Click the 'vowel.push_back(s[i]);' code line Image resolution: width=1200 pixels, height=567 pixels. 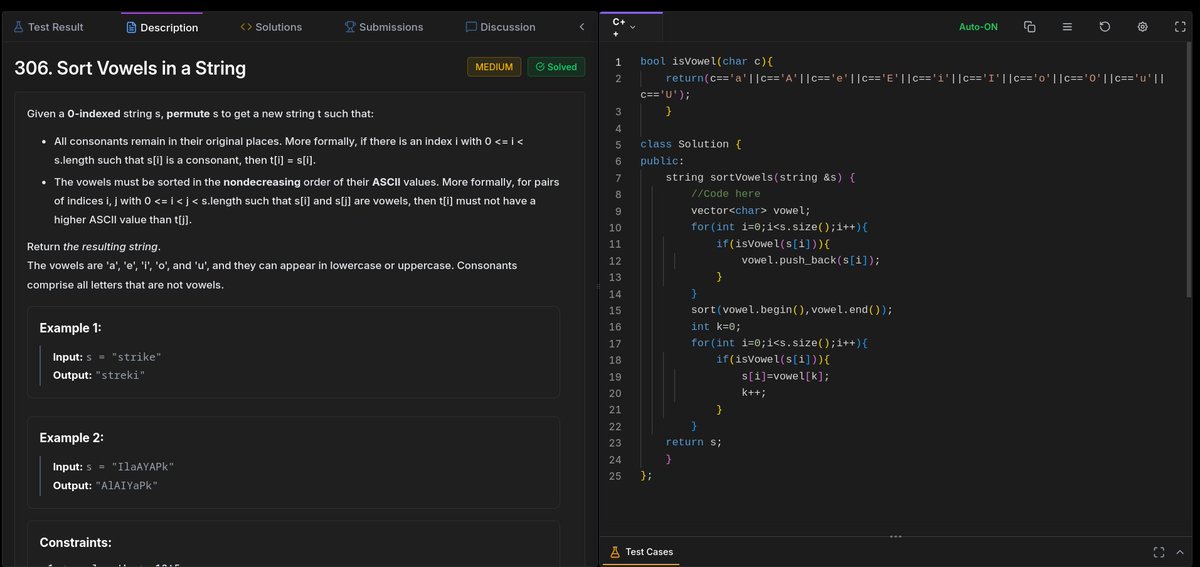(x=811, y=260)
